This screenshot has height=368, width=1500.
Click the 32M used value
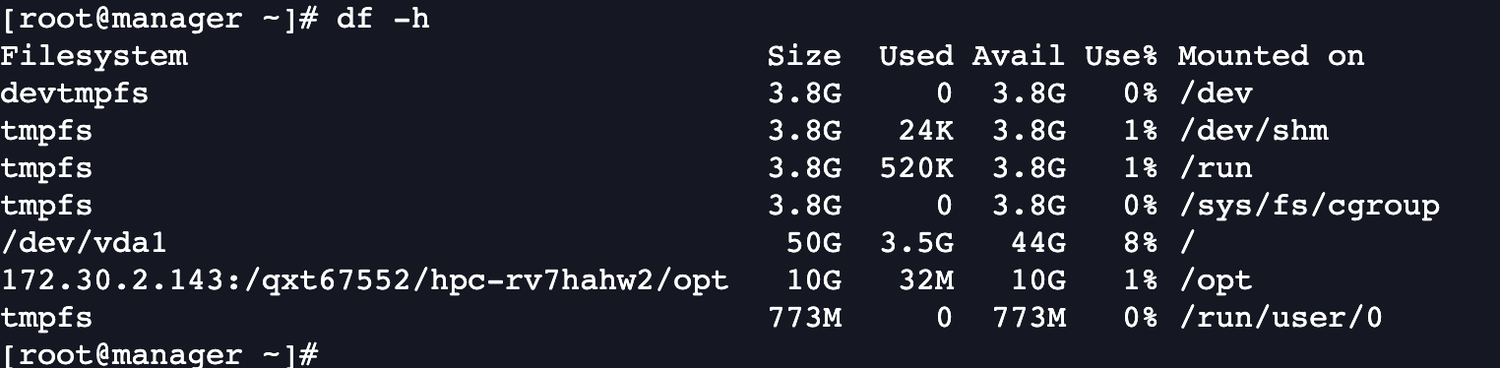pos(926,281)
